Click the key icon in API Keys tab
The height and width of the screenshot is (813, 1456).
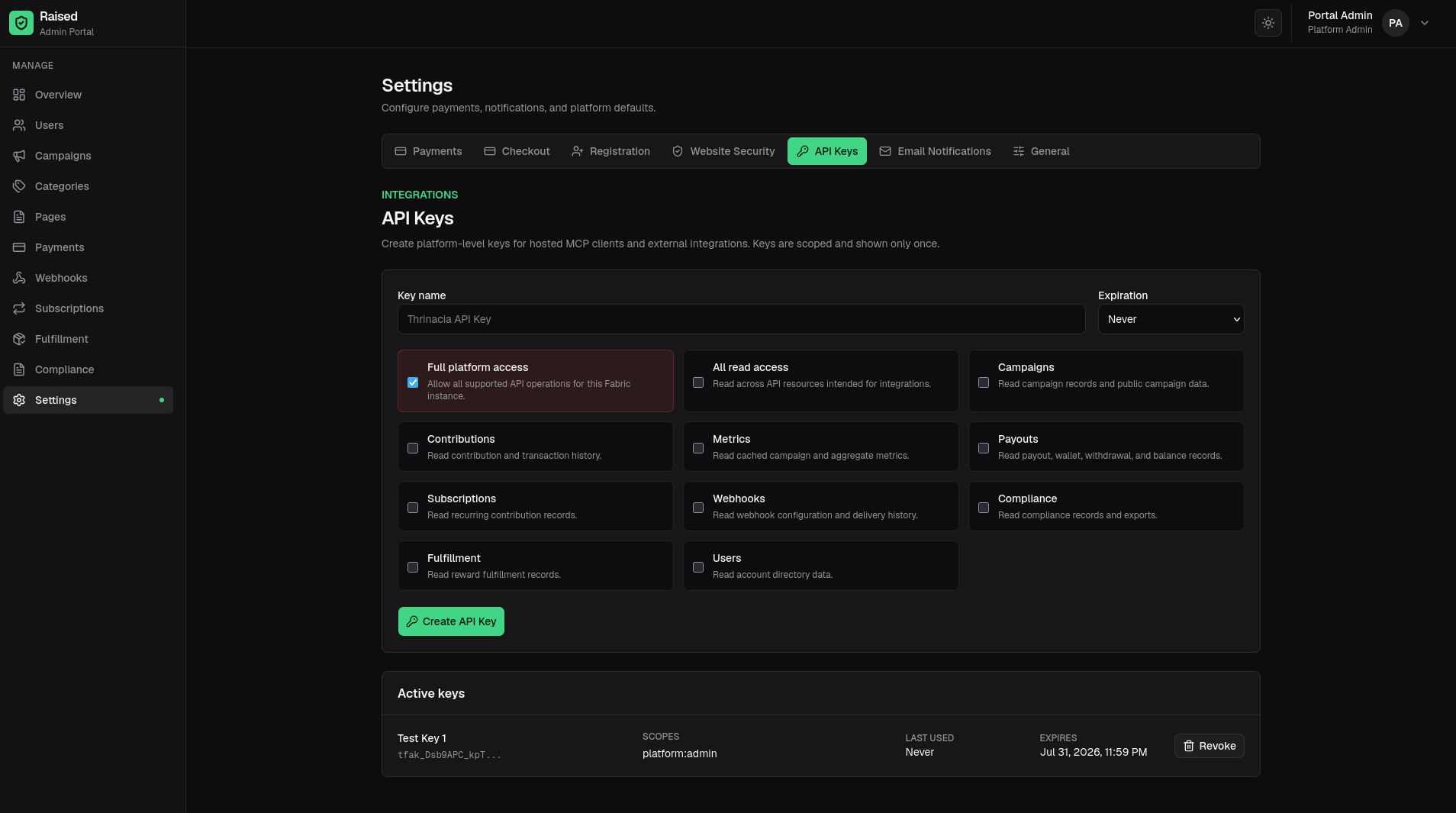(x=803, y=151)
